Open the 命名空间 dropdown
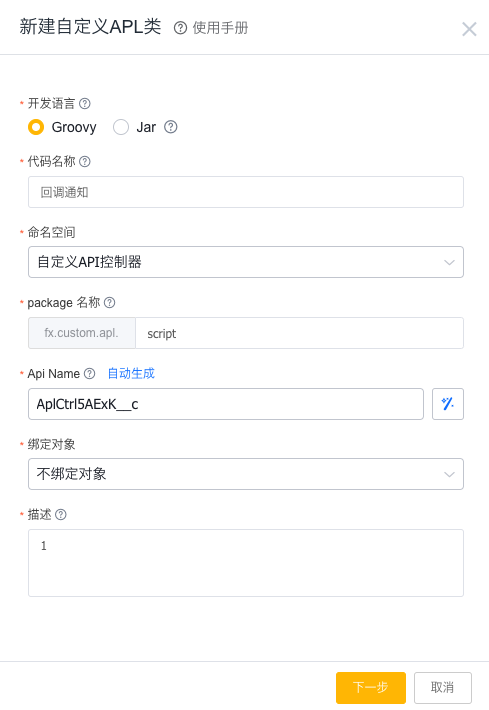 pos(246,262)
